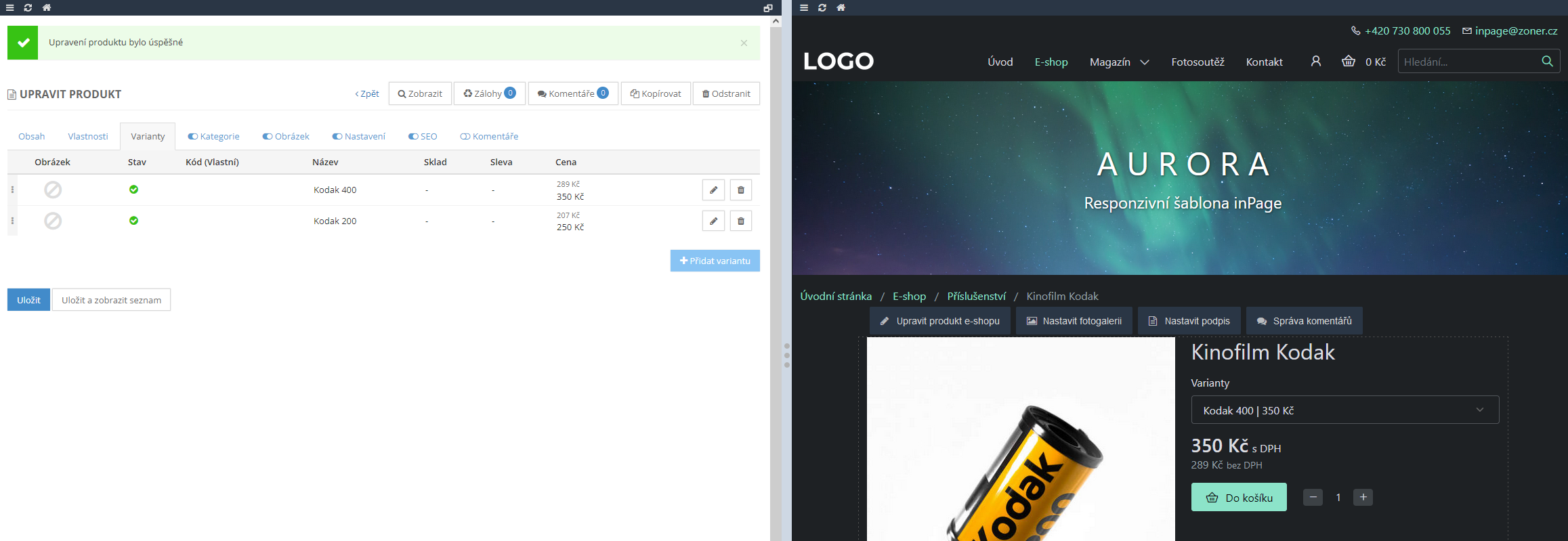The image size is (1568, 541).
Task: Open the shopping cart basket icon
Action: click(1348, 62)
